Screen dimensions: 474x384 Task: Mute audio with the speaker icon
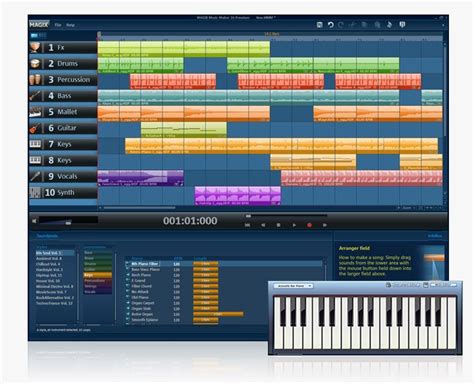point(34,221)
